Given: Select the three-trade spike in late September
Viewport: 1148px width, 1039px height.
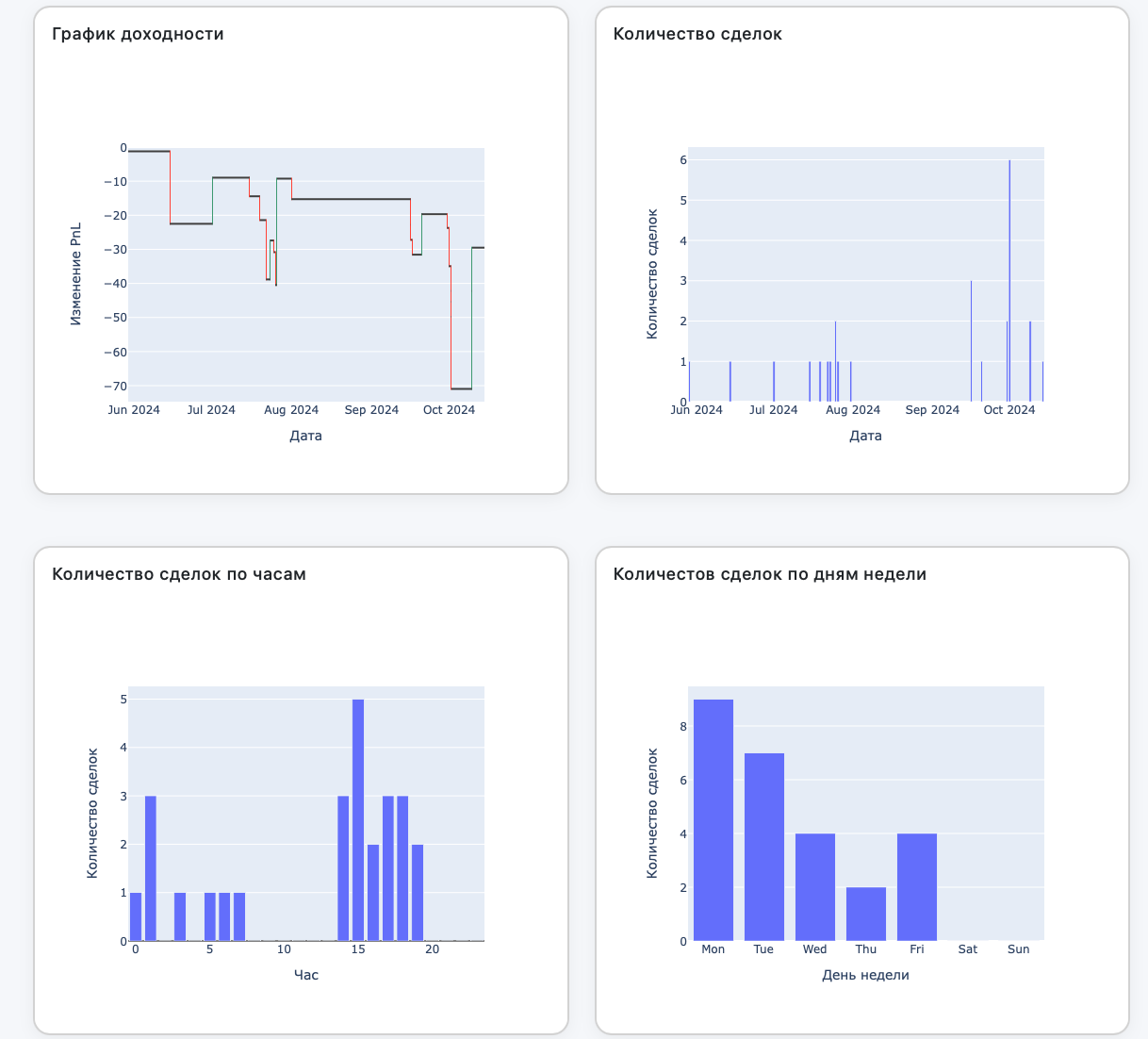Looking at the screenshot, I should point(971,341).
